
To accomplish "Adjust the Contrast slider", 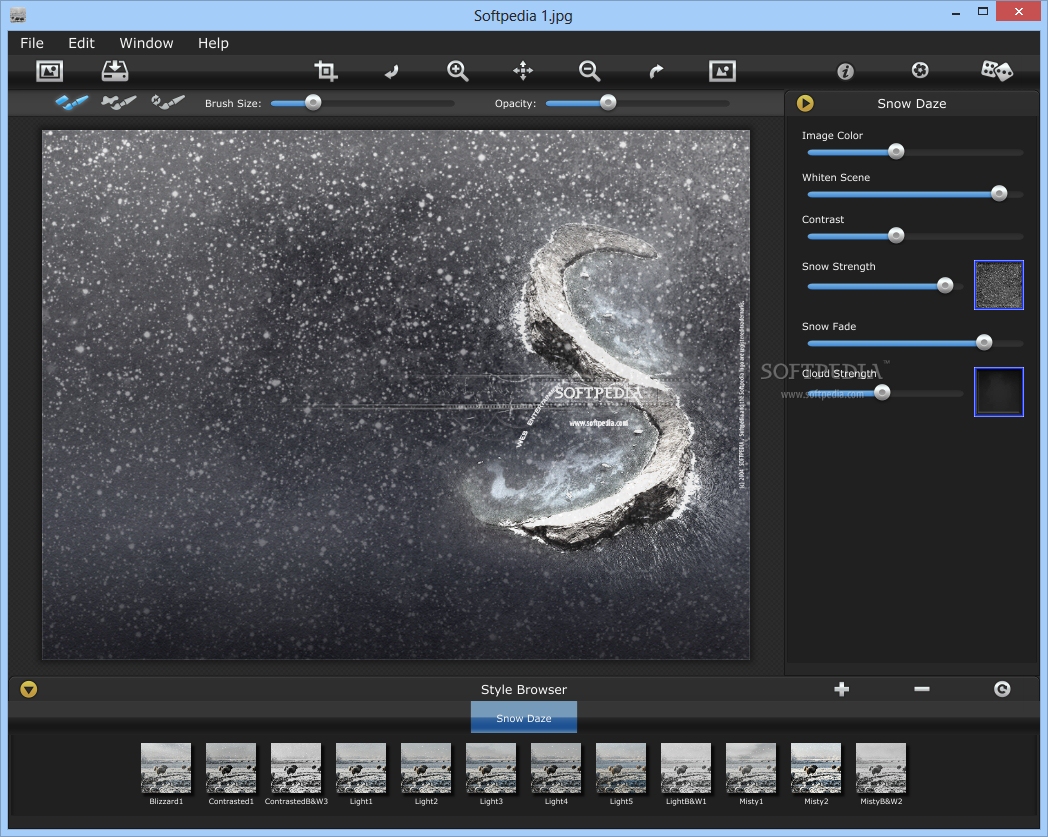I will point(915,236).
